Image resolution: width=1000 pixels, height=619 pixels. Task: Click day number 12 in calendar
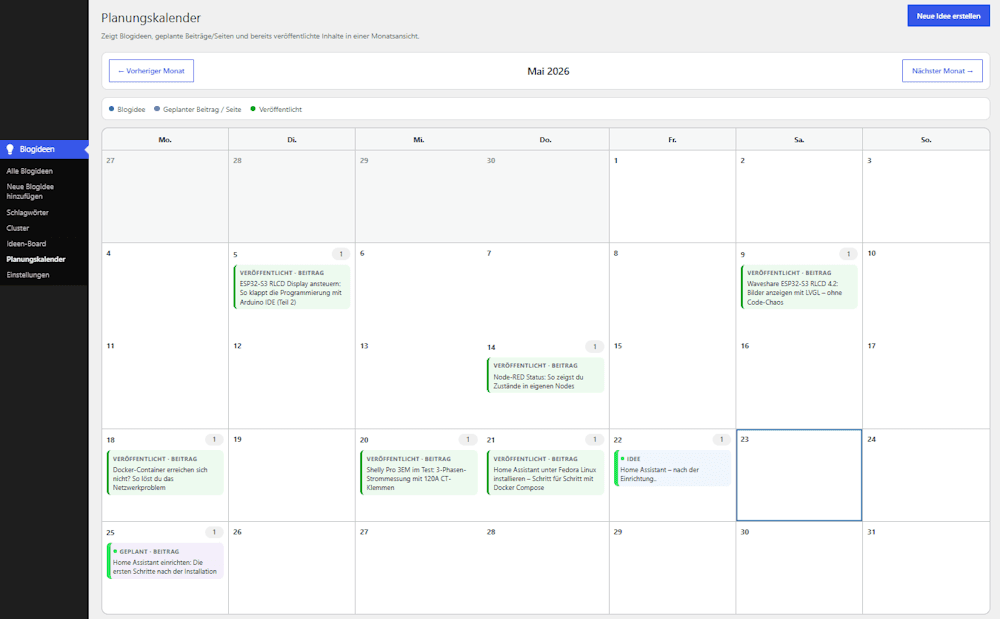point(237,346)
